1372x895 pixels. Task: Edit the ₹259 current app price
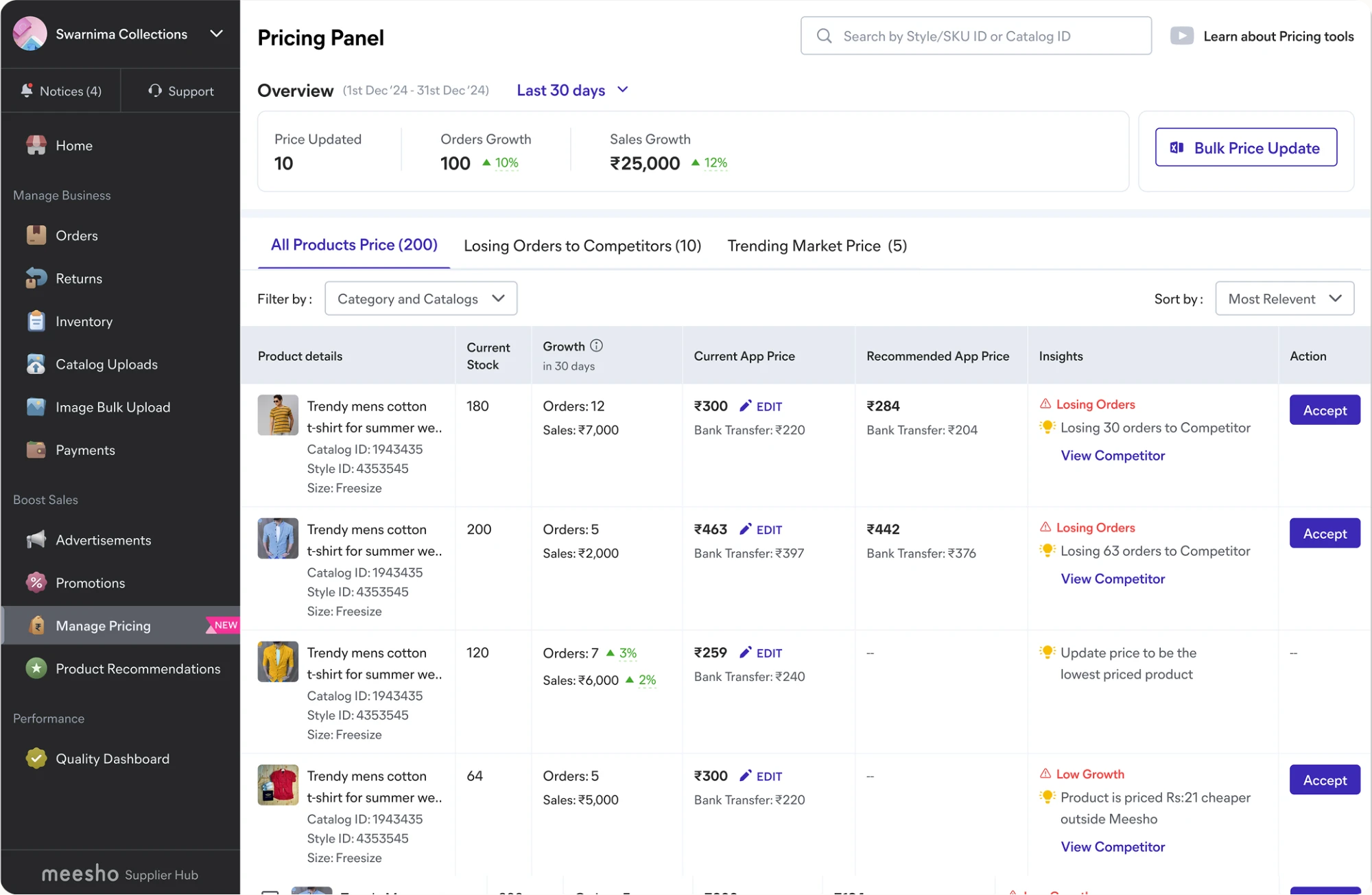[x=761, y=653]
